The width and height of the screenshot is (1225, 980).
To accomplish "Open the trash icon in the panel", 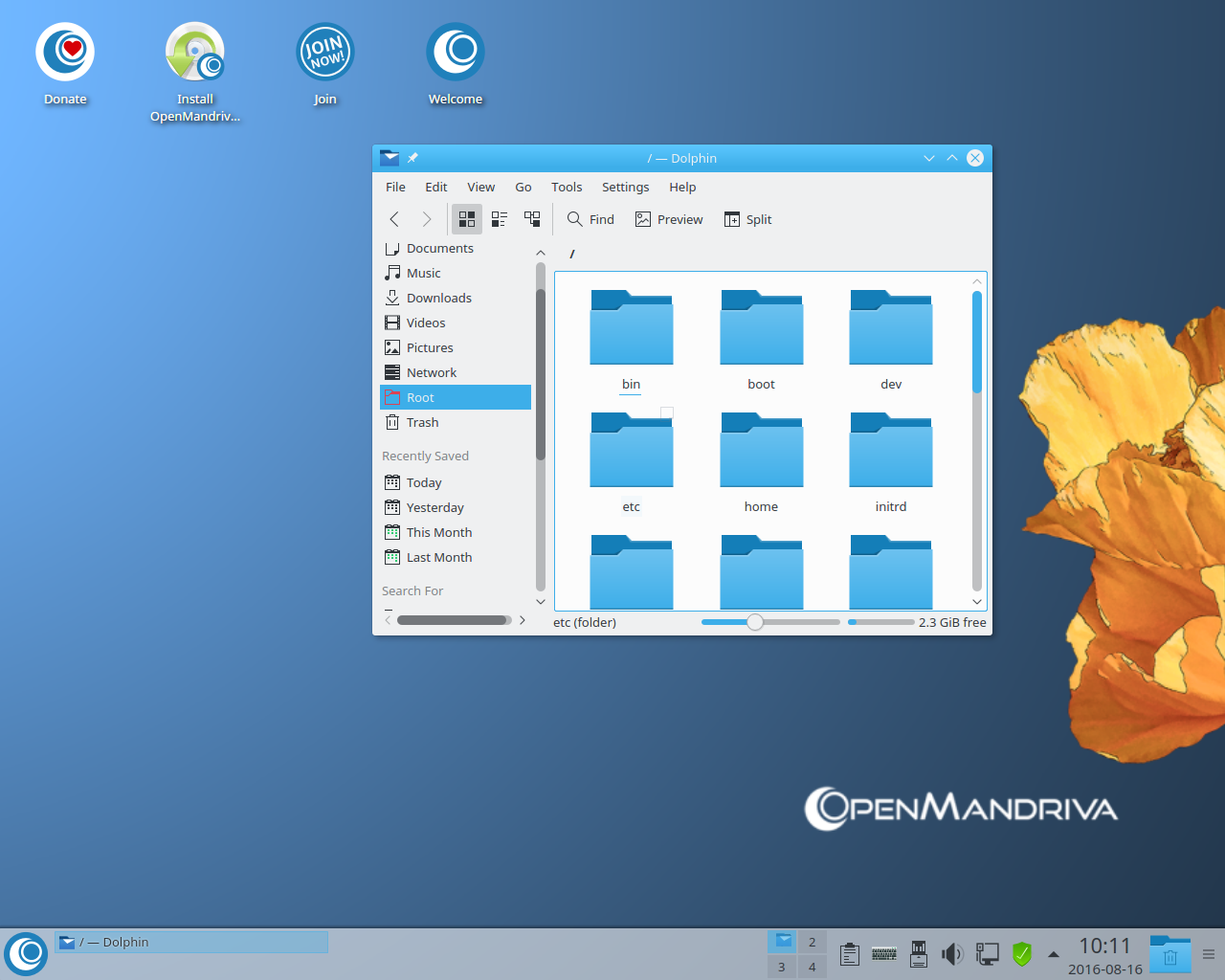I will [1170, 954].
